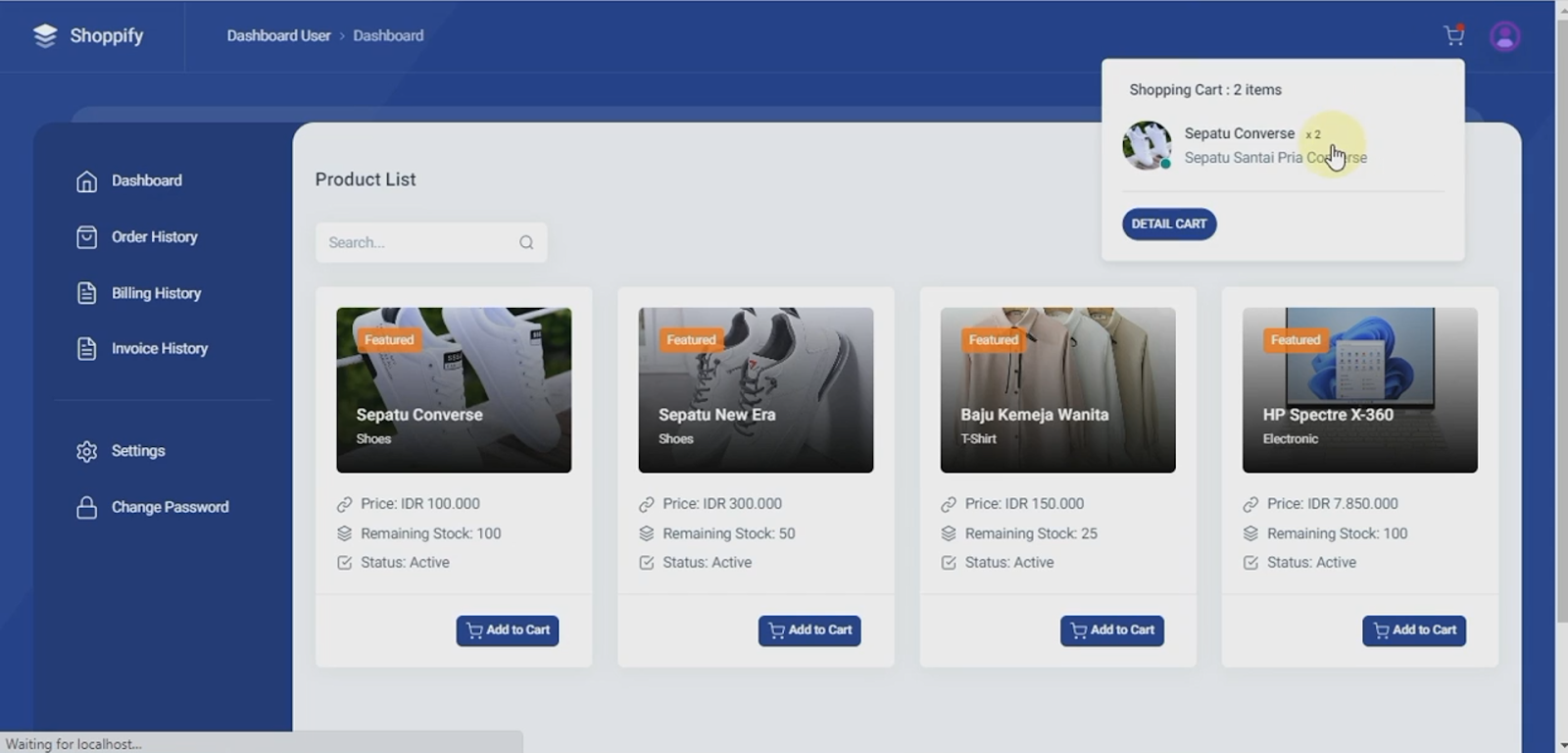1568x753 pixels.
Task: Open Order History in the sidebar
Action: pyautogui.click(x=155, y=236)
